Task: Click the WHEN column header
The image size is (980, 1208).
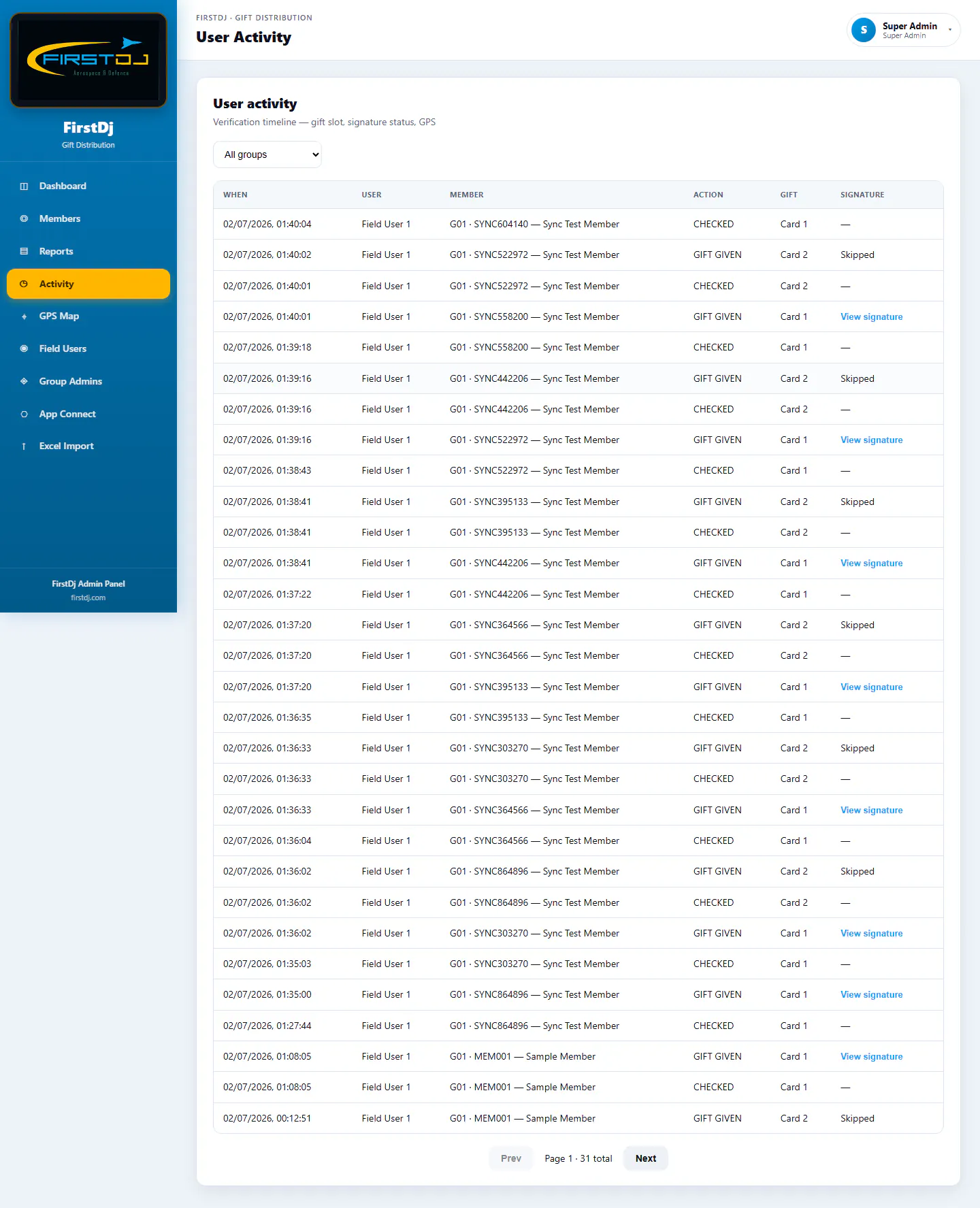Action: 235,195
